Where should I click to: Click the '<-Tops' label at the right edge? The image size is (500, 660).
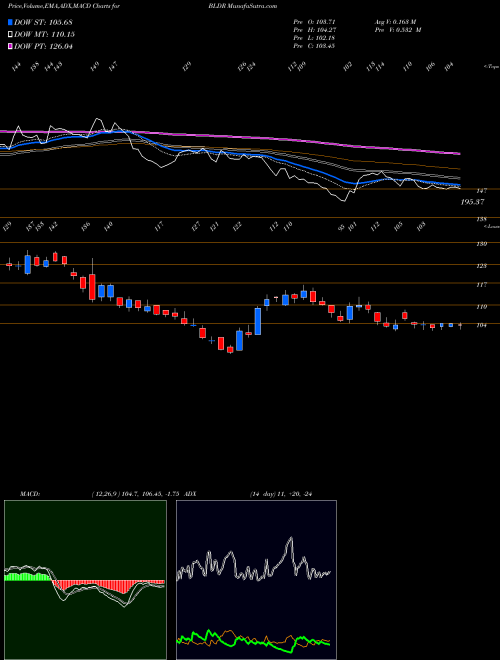point(491,67)
